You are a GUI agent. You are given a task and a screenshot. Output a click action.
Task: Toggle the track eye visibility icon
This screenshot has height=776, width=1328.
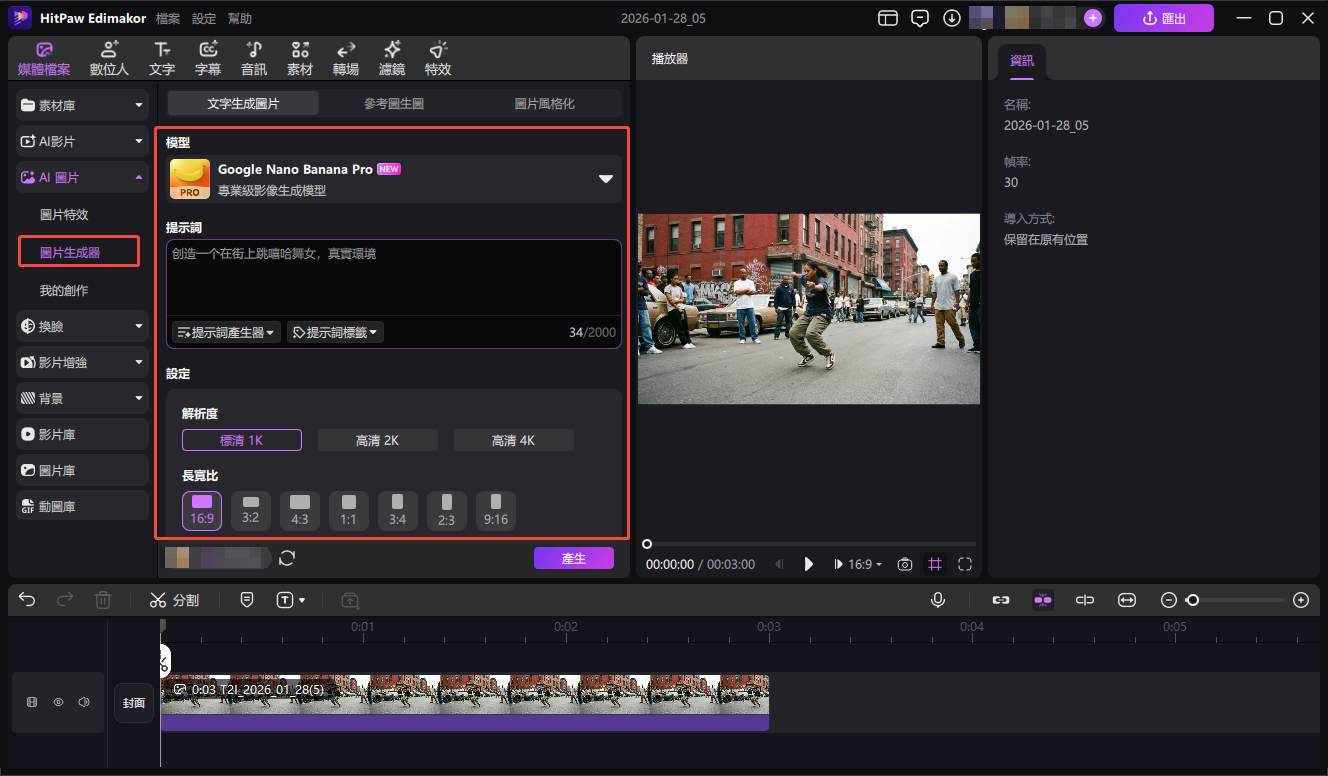pyautogui.click(x=58, y=703)
